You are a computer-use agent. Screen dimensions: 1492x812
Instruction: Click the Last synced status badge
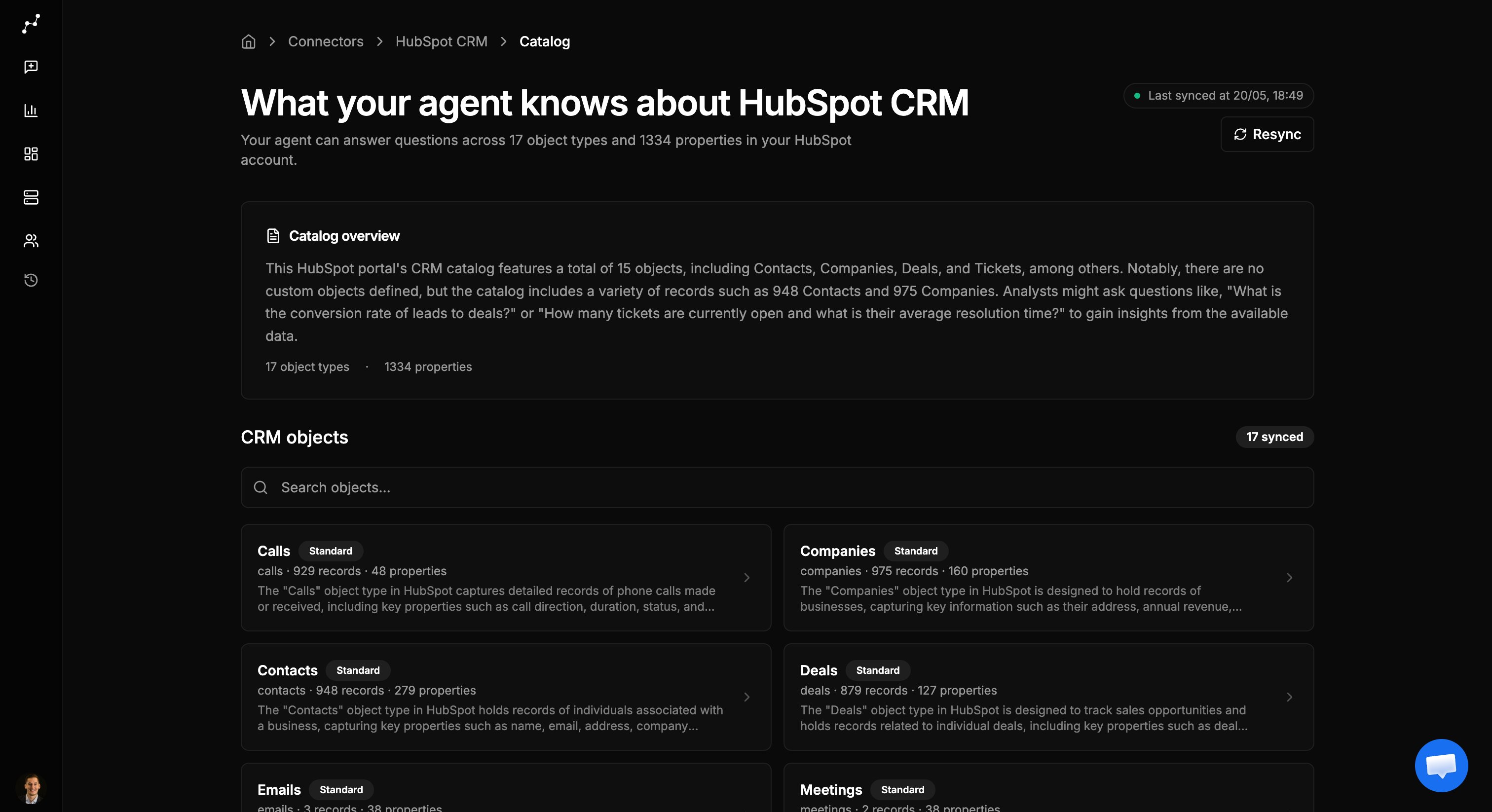point(1219,96)
